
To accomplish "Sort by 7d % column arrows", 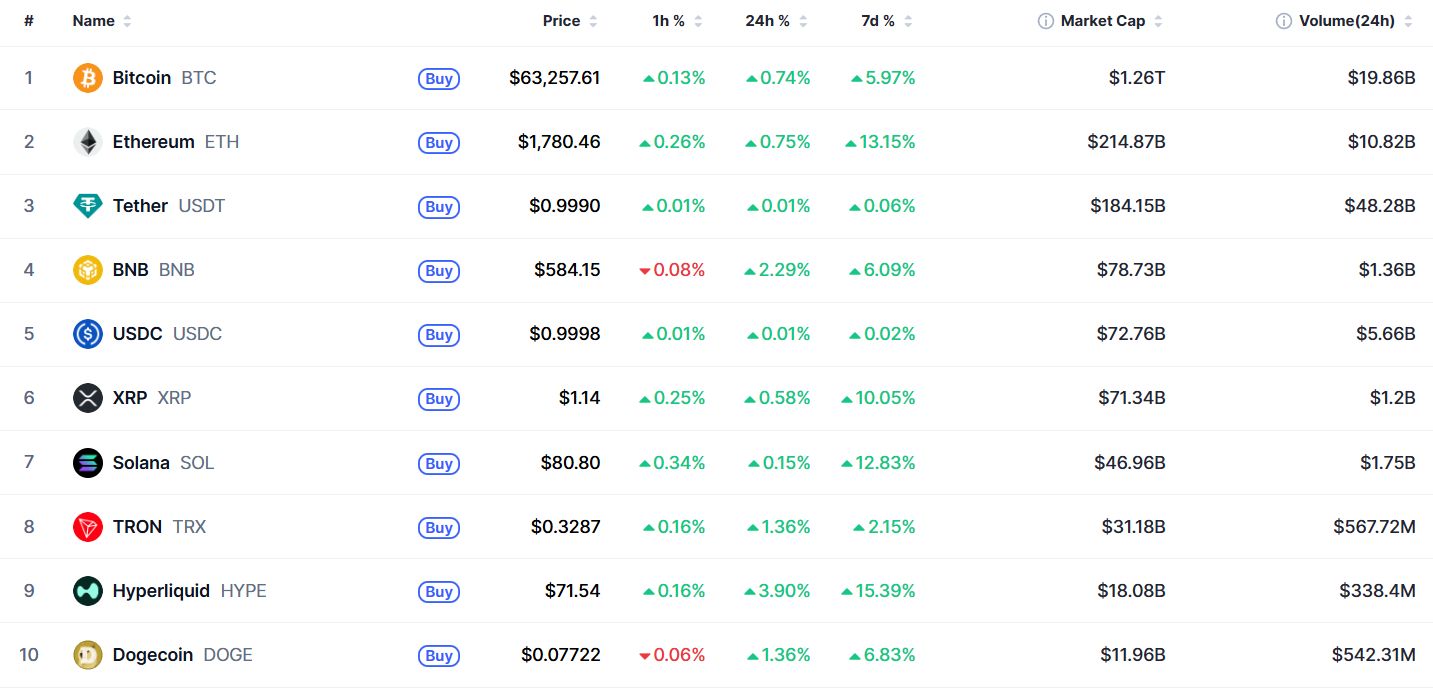I will [x=907, y=21].
